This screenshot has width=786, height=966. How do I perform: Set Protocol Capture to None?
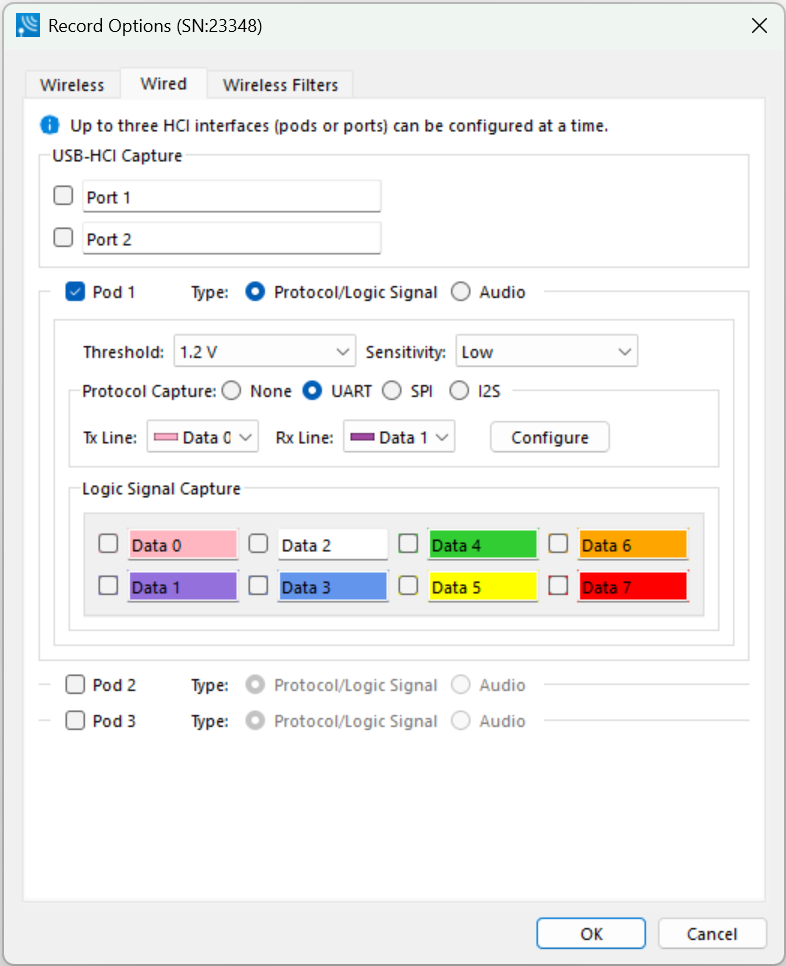pos(232,391)
